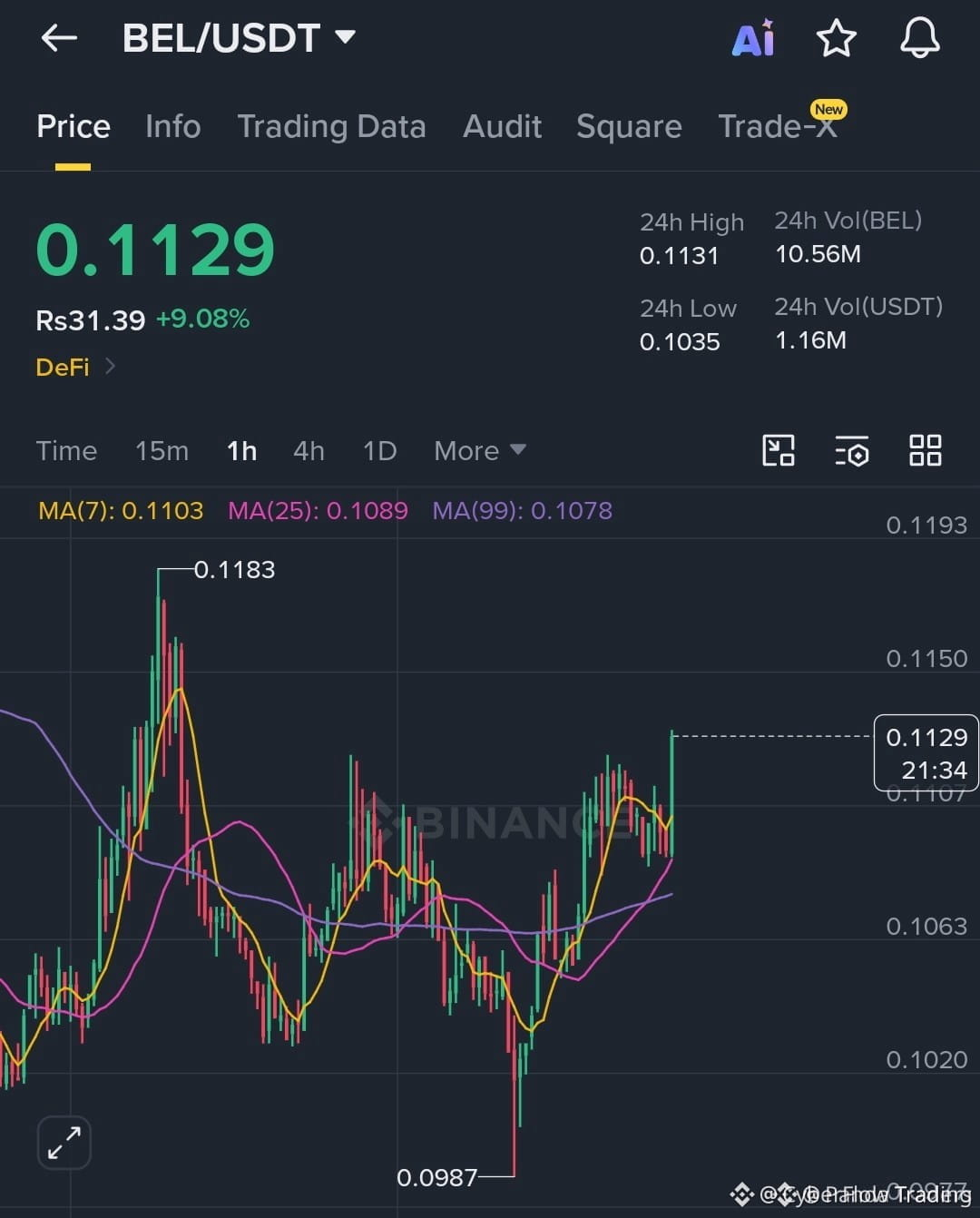Go back with the arrow icon
The image size is (980, 1218).
point(59,38)
